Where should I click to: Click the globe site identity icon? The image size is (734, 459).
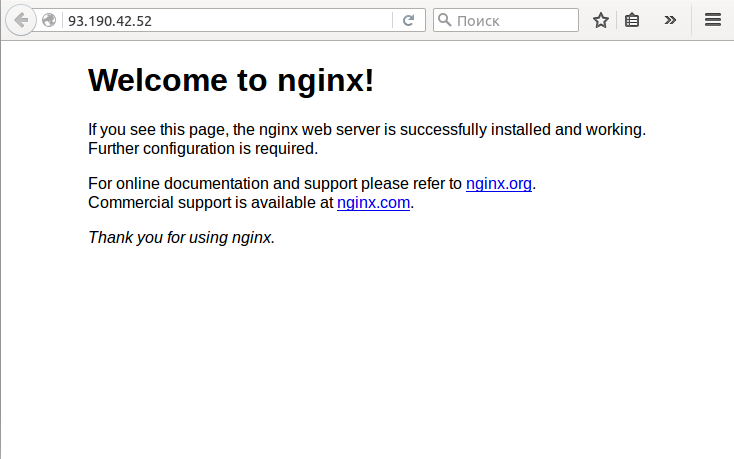coord(49,20)
